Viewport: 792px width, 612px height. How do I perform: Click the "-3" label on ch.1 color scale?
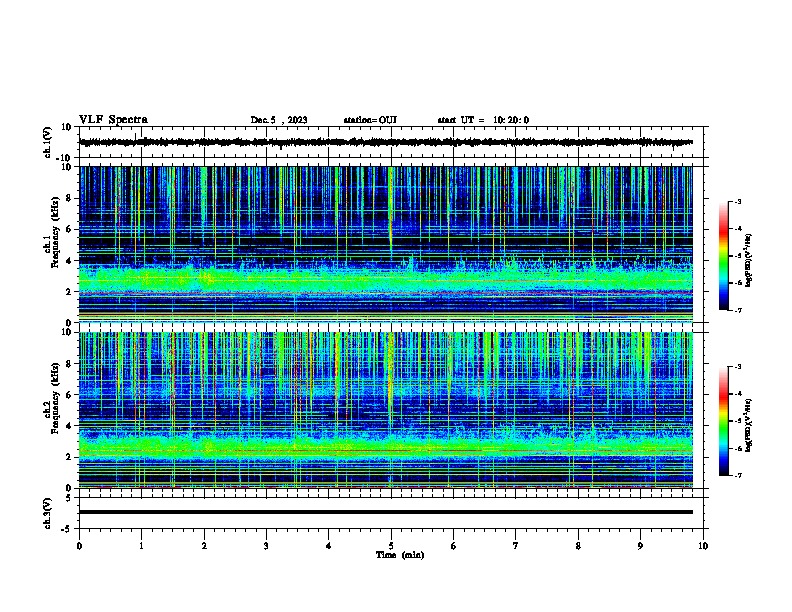coord(737,201)
